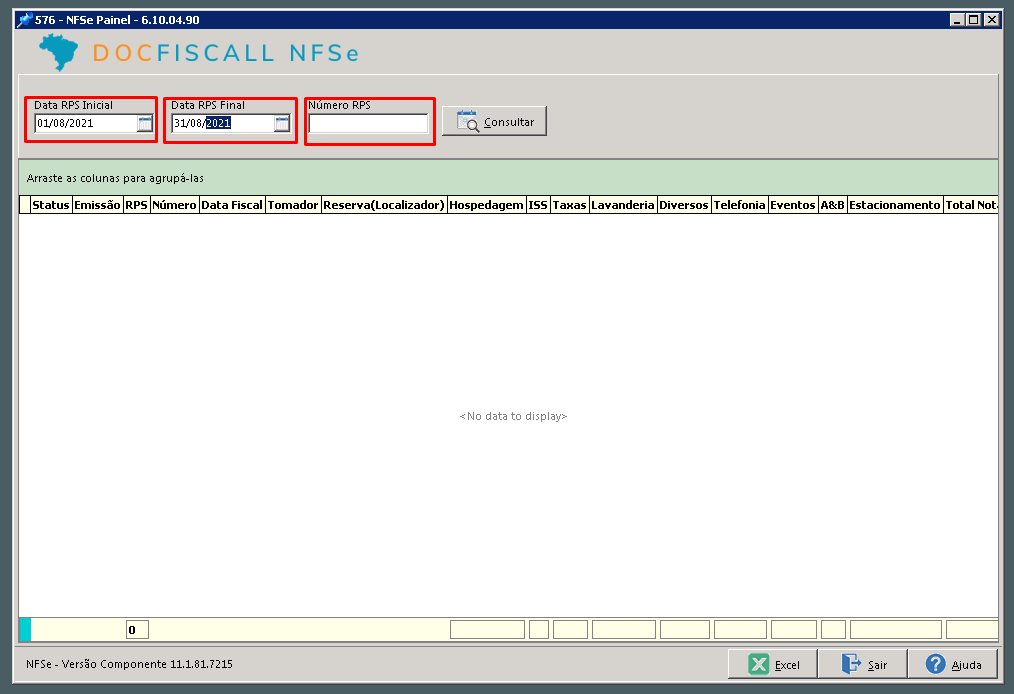Viewport: 1014px width, 694px height.
Task: Export results with the Excel button
Action: click(773, 664)
